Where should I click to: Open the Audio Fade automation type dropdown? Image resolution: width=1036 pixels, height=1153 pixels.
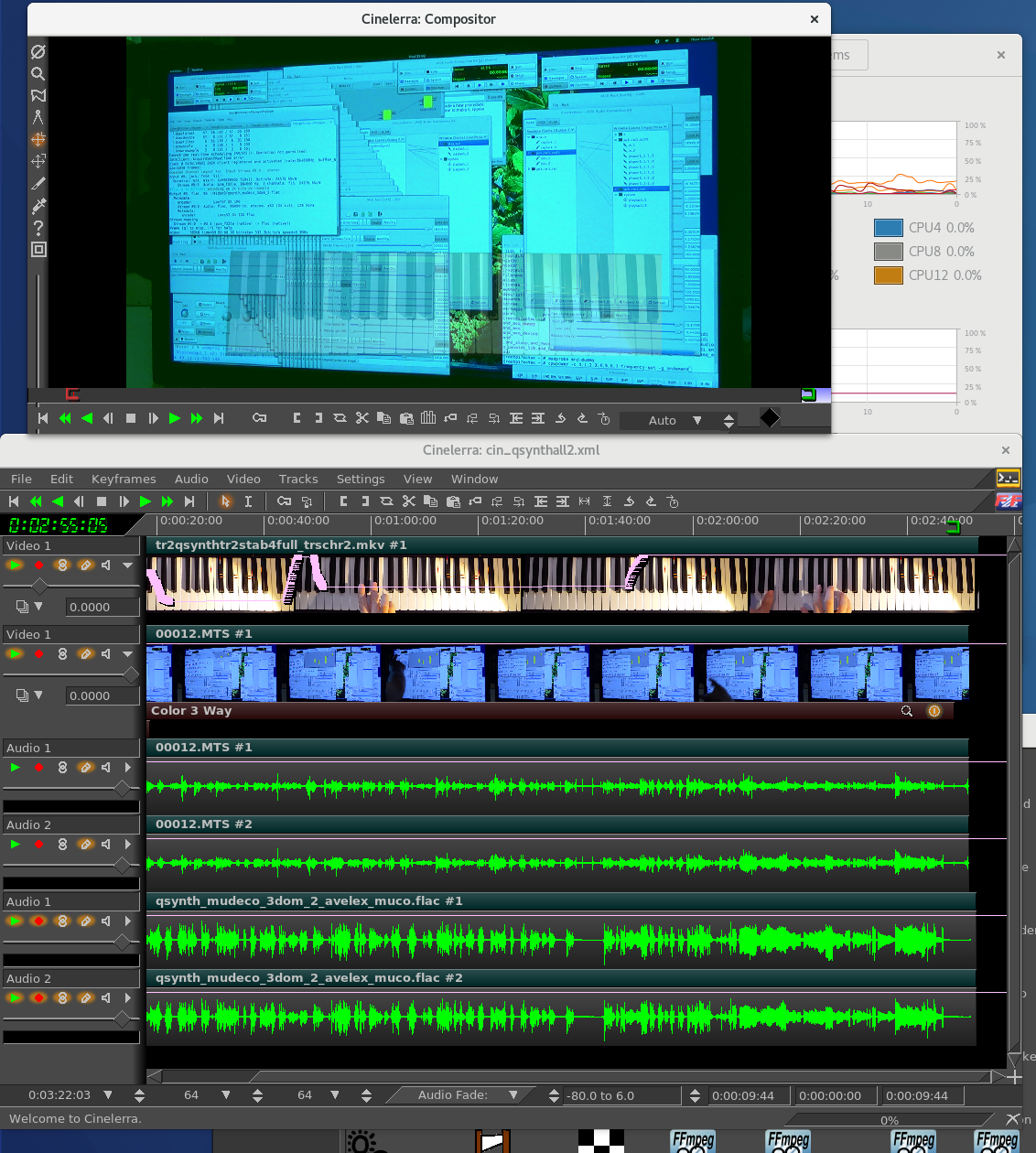point(513,1095)
